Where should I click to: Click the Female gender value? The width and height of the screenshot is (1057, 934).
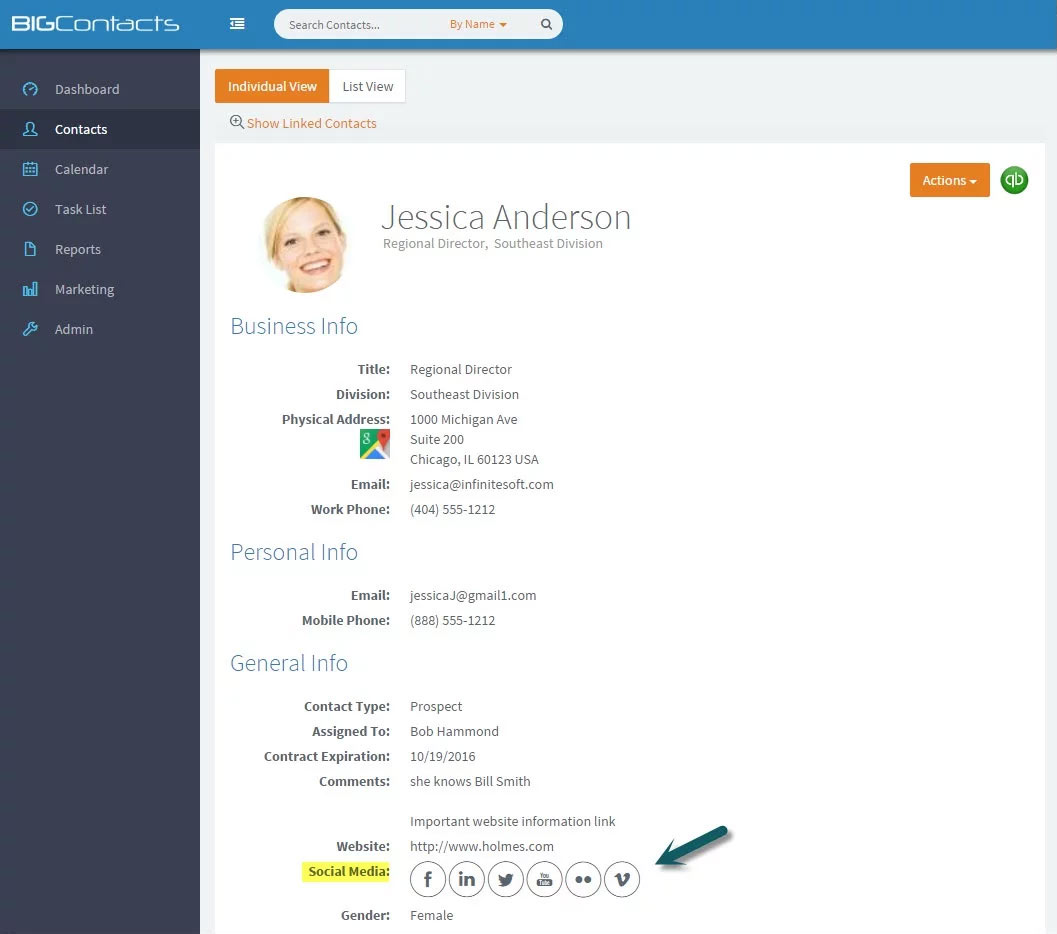point(431,916)
